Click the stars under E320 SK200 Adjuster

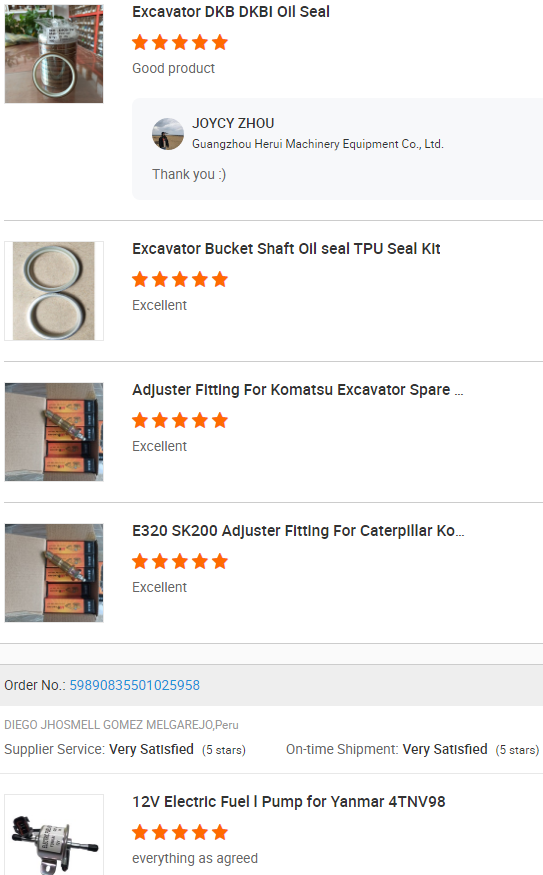click(x=180, y=561)
